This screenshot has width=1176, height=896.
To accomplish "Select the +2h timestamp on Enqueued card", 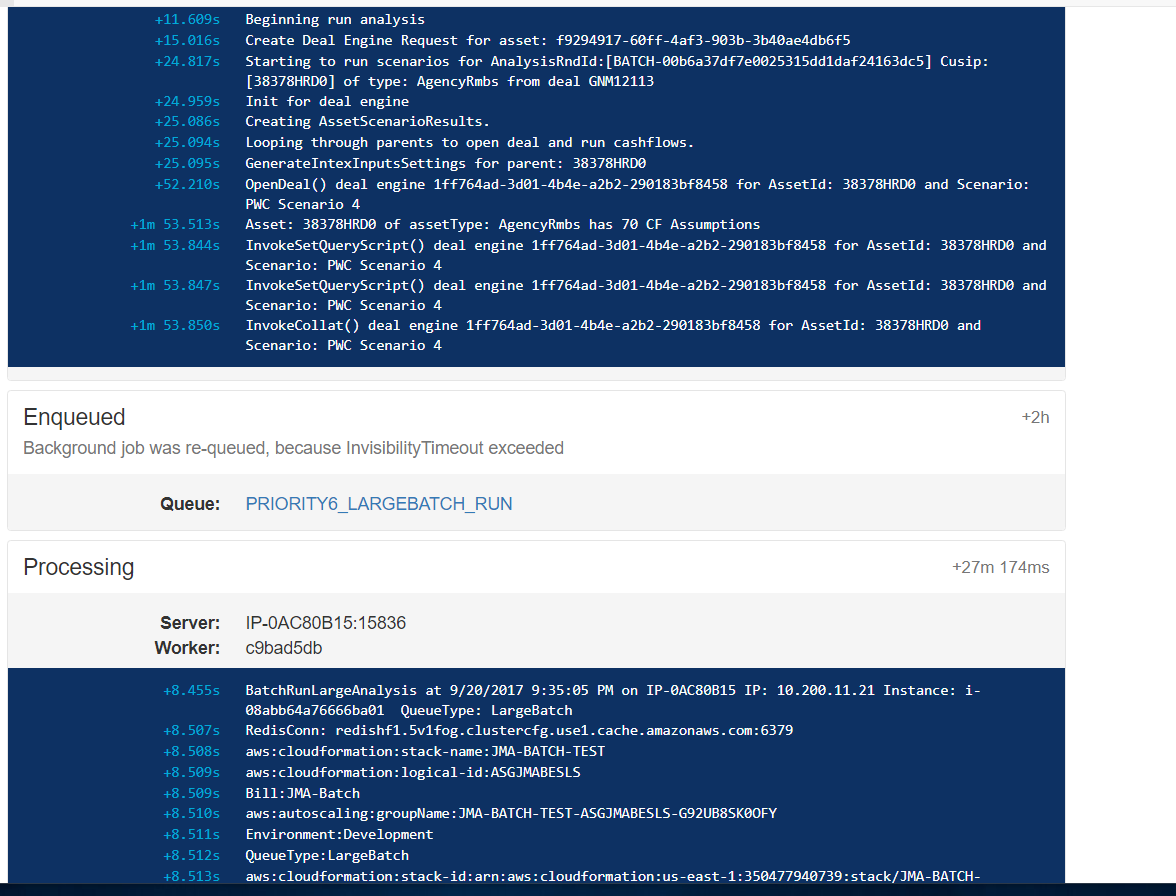I will [1035, 417].
